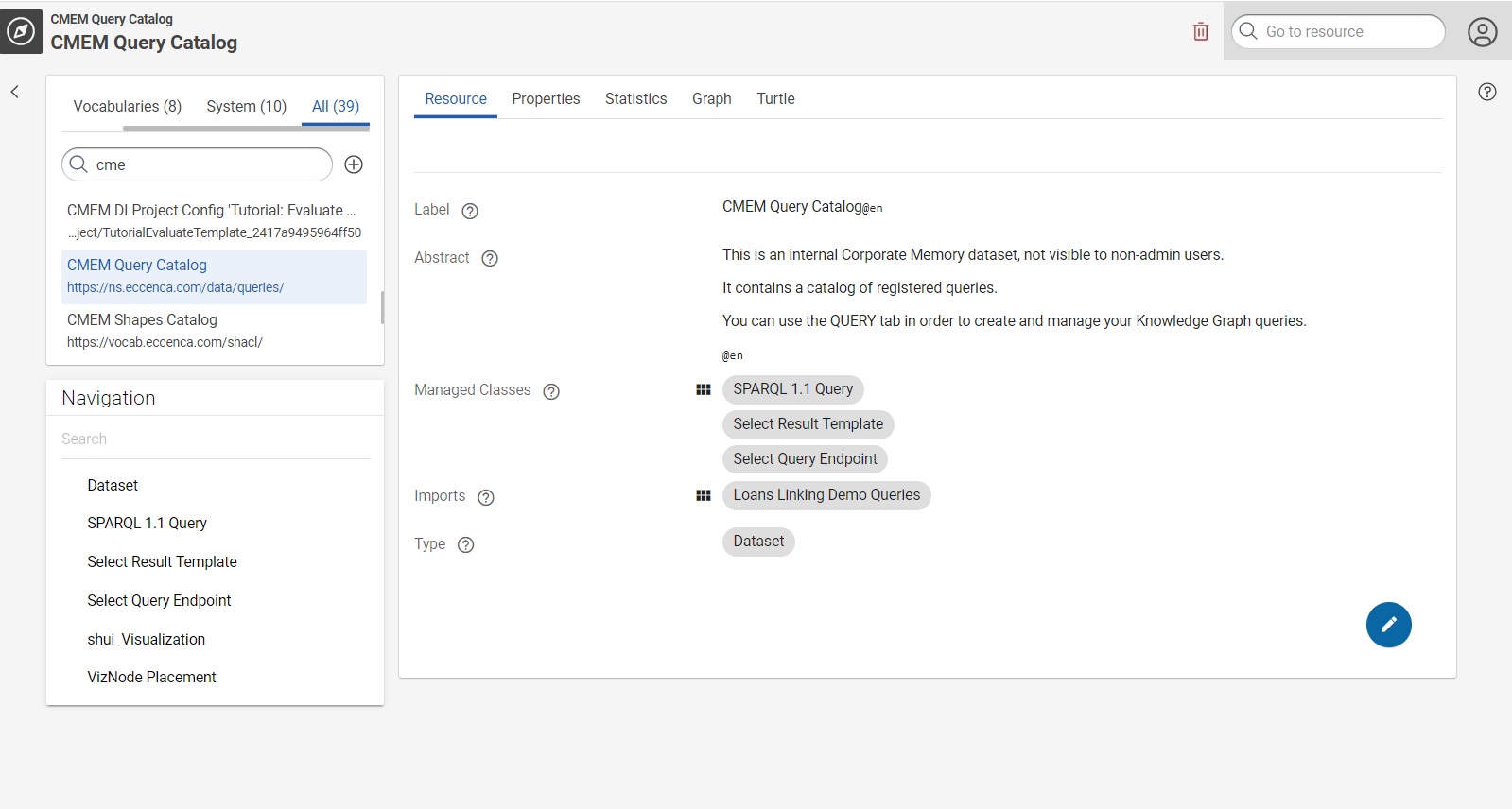Click the help icon beside Label
Screen dimensions: 1512x809
click(x=470, y=211)
